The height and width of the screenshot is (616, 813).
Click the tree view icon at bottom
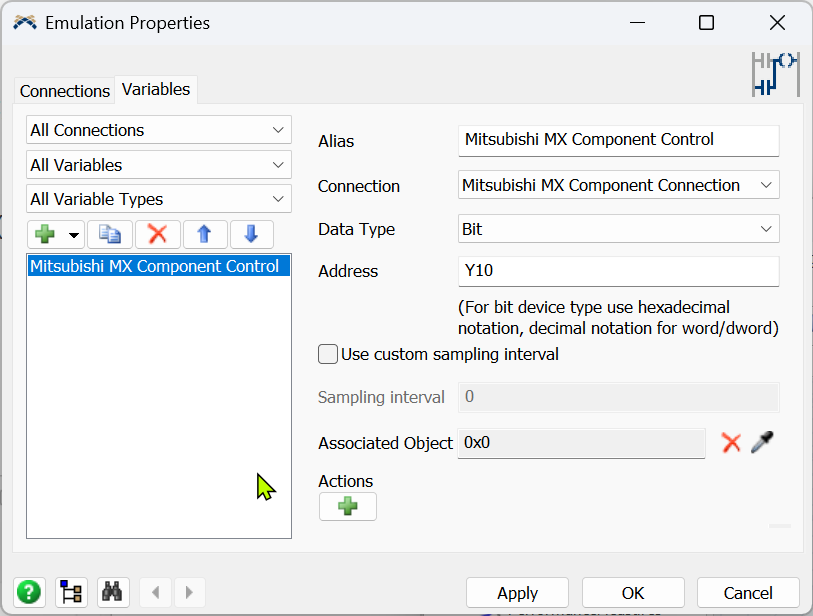(x=71, y=592)
